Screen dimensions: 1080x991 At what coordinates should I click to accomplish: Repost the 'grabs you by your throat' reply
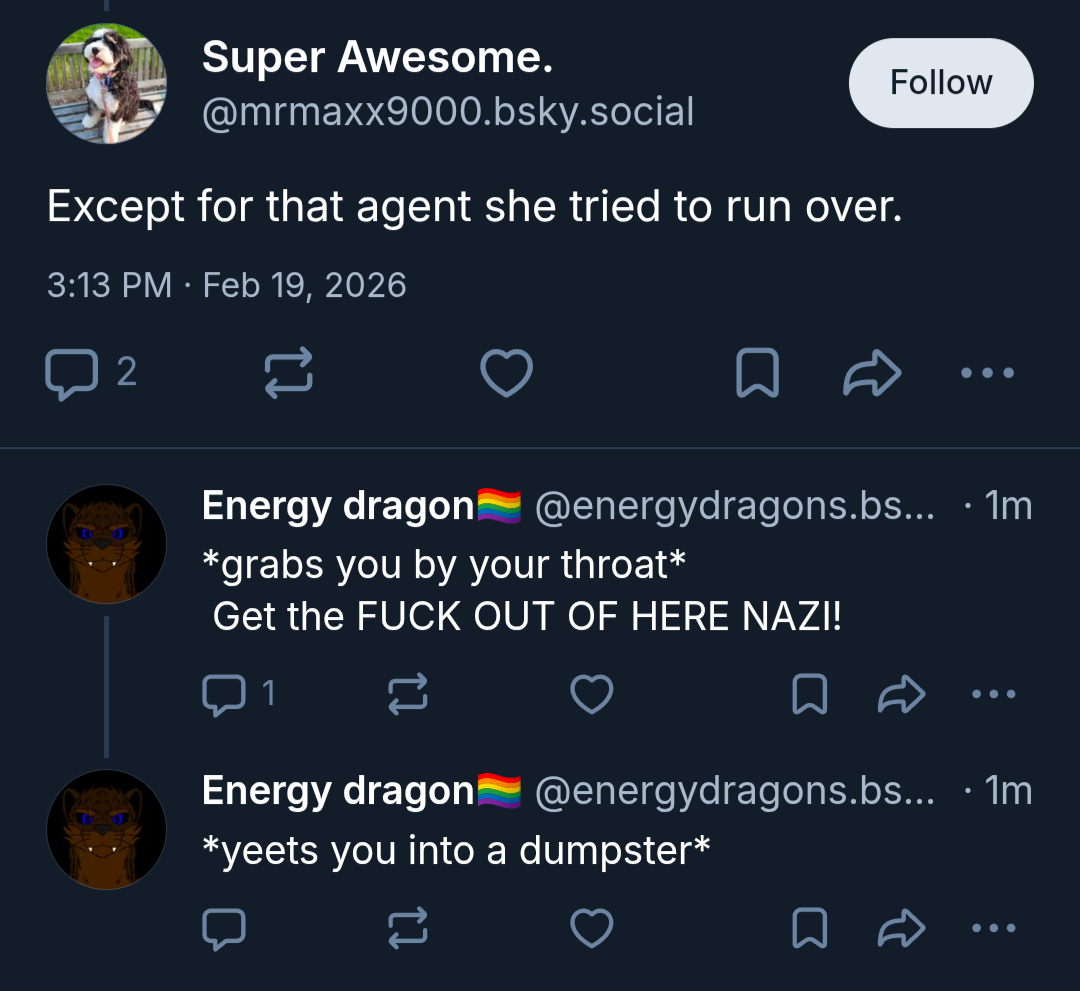pos(408,693)
